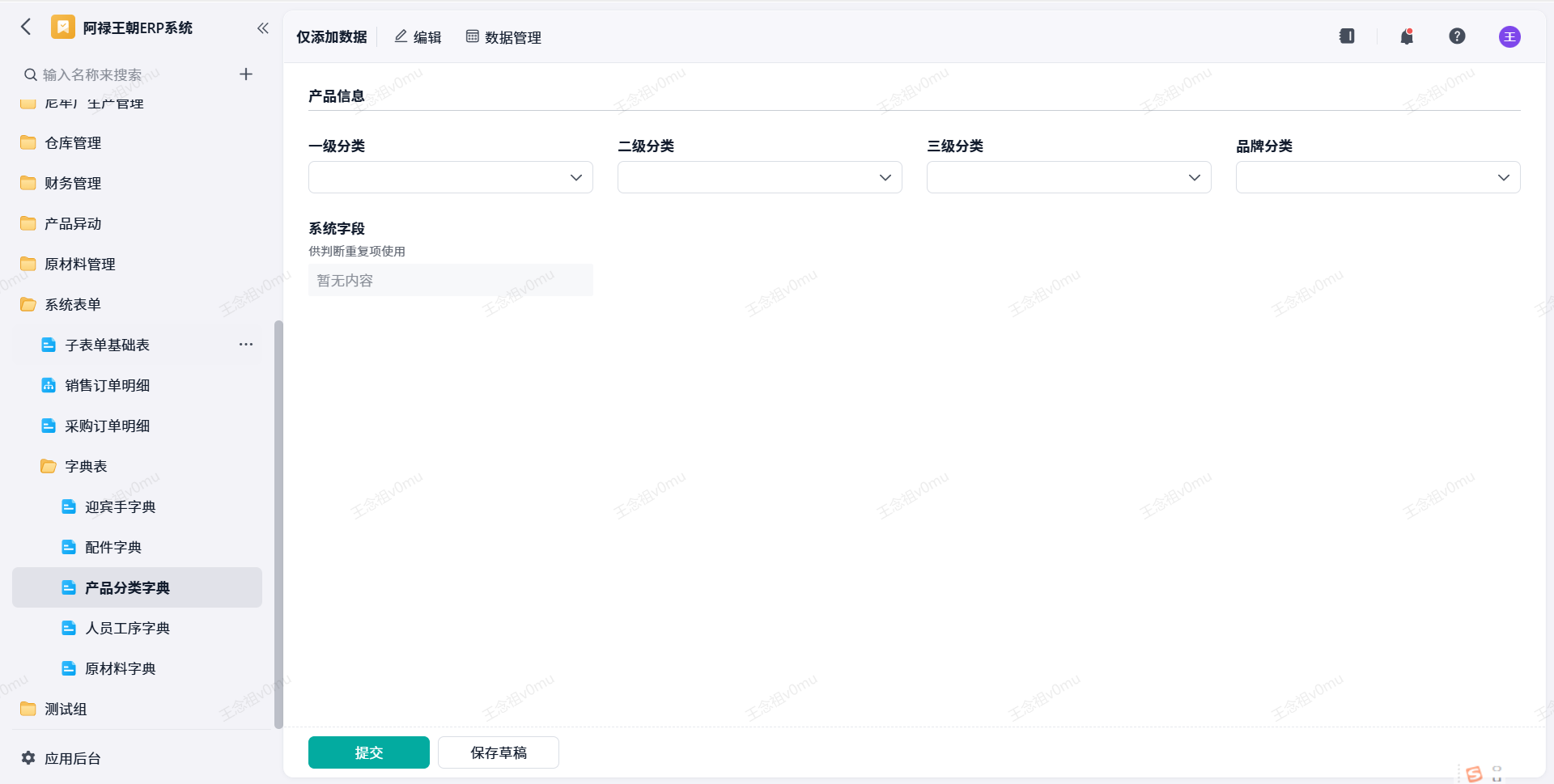The height and width of the screenshot is (784, 1554).
Task: Click the sidebar vertical scrollbar
Action: pos(278,524)
